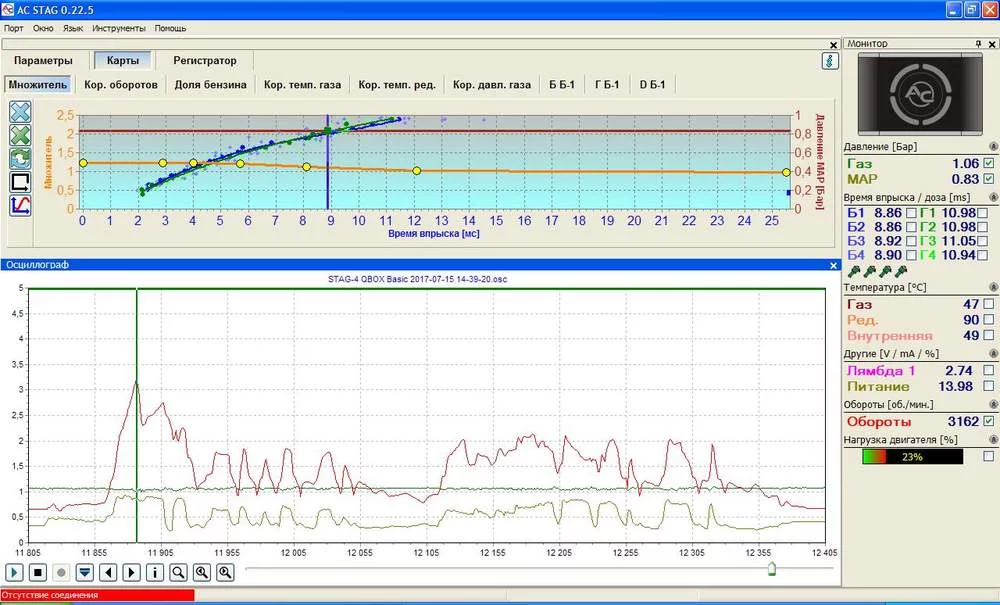This screenshot has width=1000, height=605.
Task: Close the maps panel with its X
Action: (834, 45)
